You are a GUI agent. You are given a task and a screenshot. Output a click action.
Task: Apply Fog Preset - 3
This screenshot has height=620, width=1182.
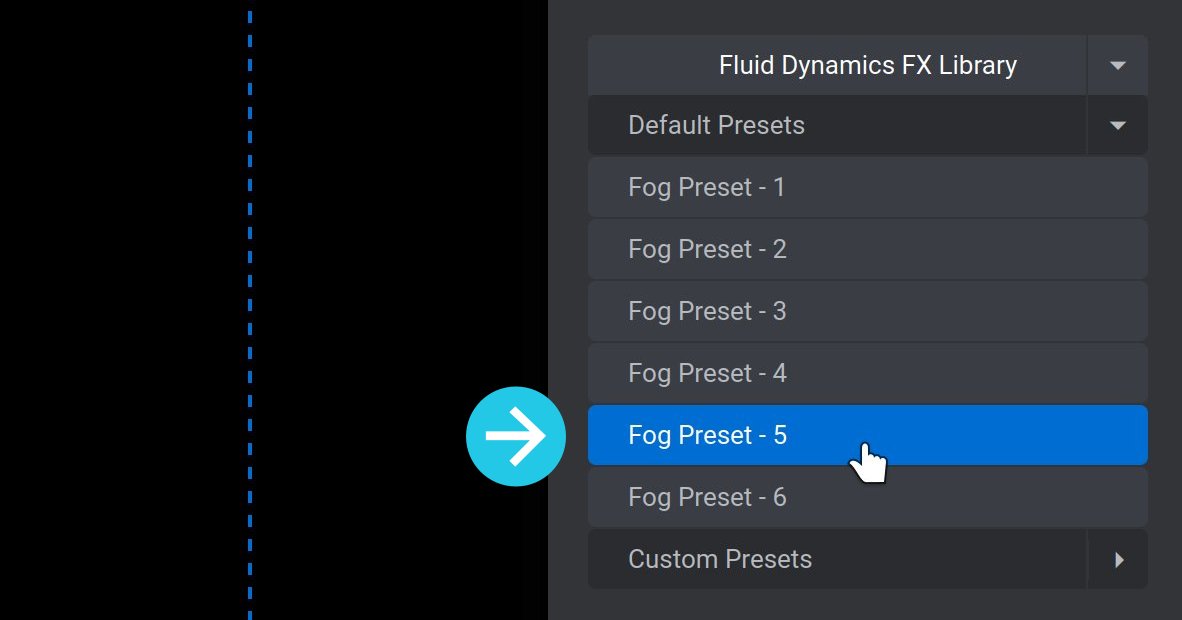coord(868,311)
